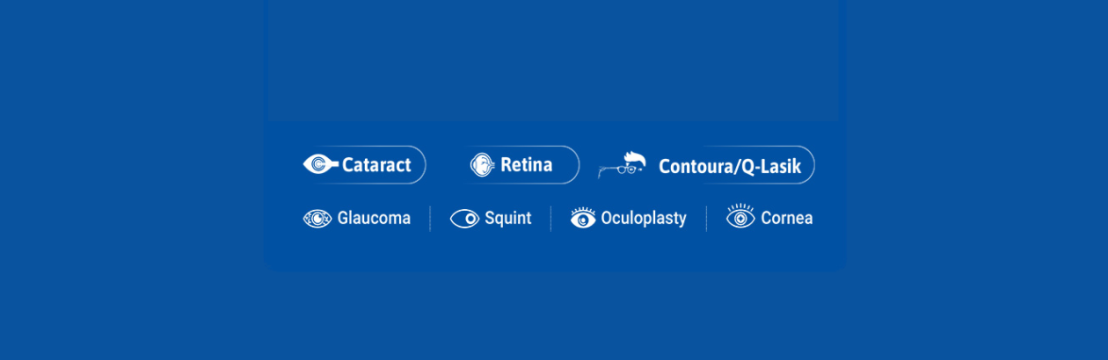Click the Glaucoma eye icon
The width and height of the screenshot is (1108, 360).
[x=317, y=219]
